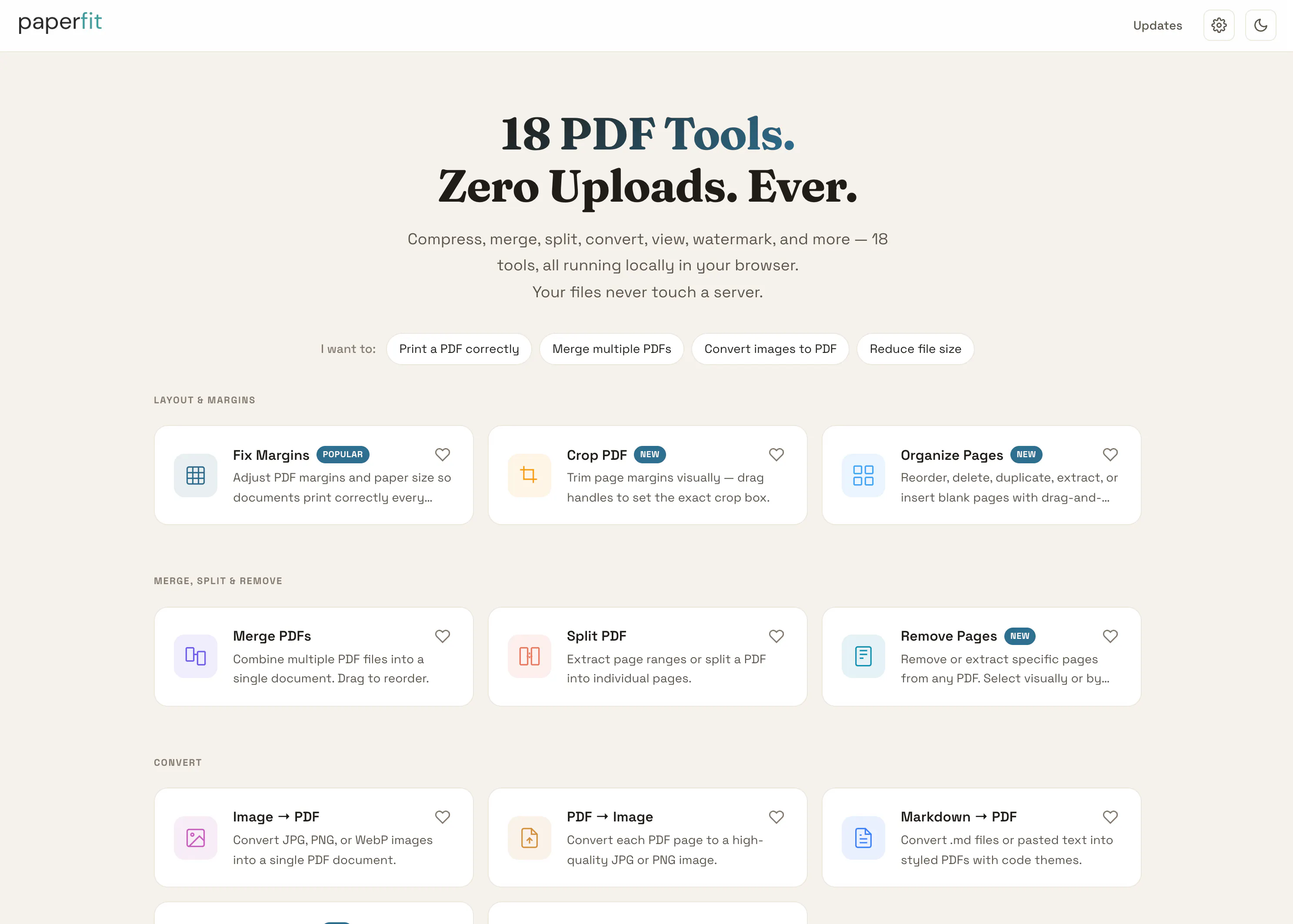Click the Fix Margins grid icon
Image resolution: width=1293 pixels, height=924 pixels.
tap(195, 475)
